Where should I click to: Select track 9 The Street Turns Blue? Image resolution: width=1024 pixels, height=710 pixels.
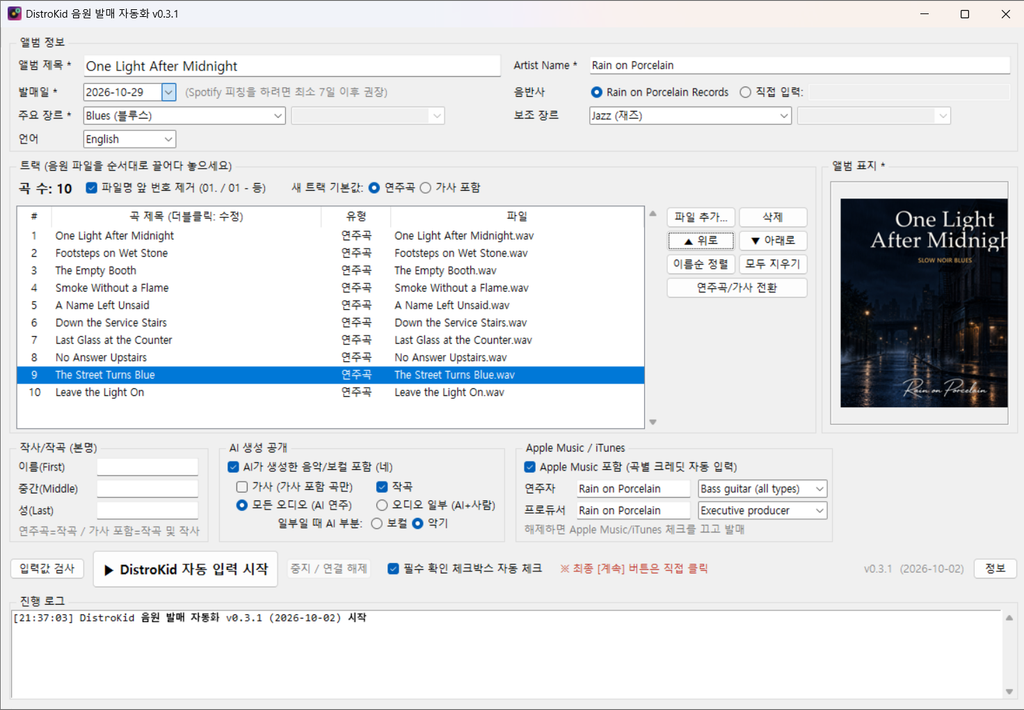(330, 375)
